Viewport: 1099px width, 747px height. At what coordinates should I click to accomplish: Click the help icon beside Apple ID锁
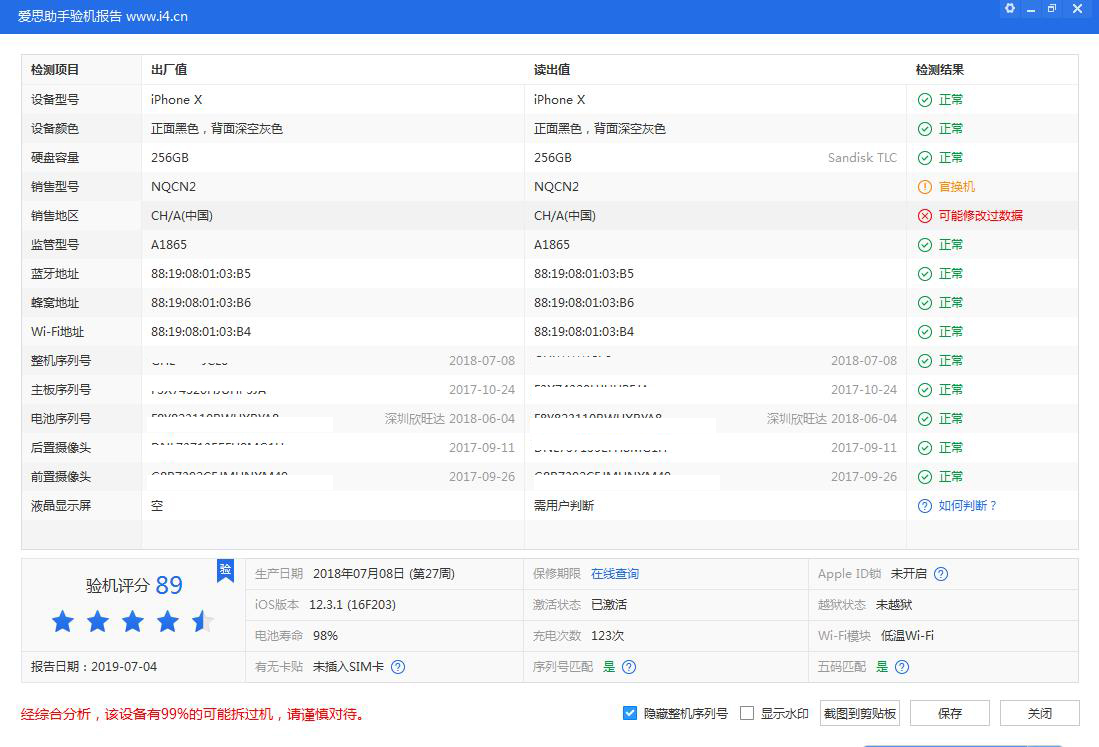click(x=941, y=574)
